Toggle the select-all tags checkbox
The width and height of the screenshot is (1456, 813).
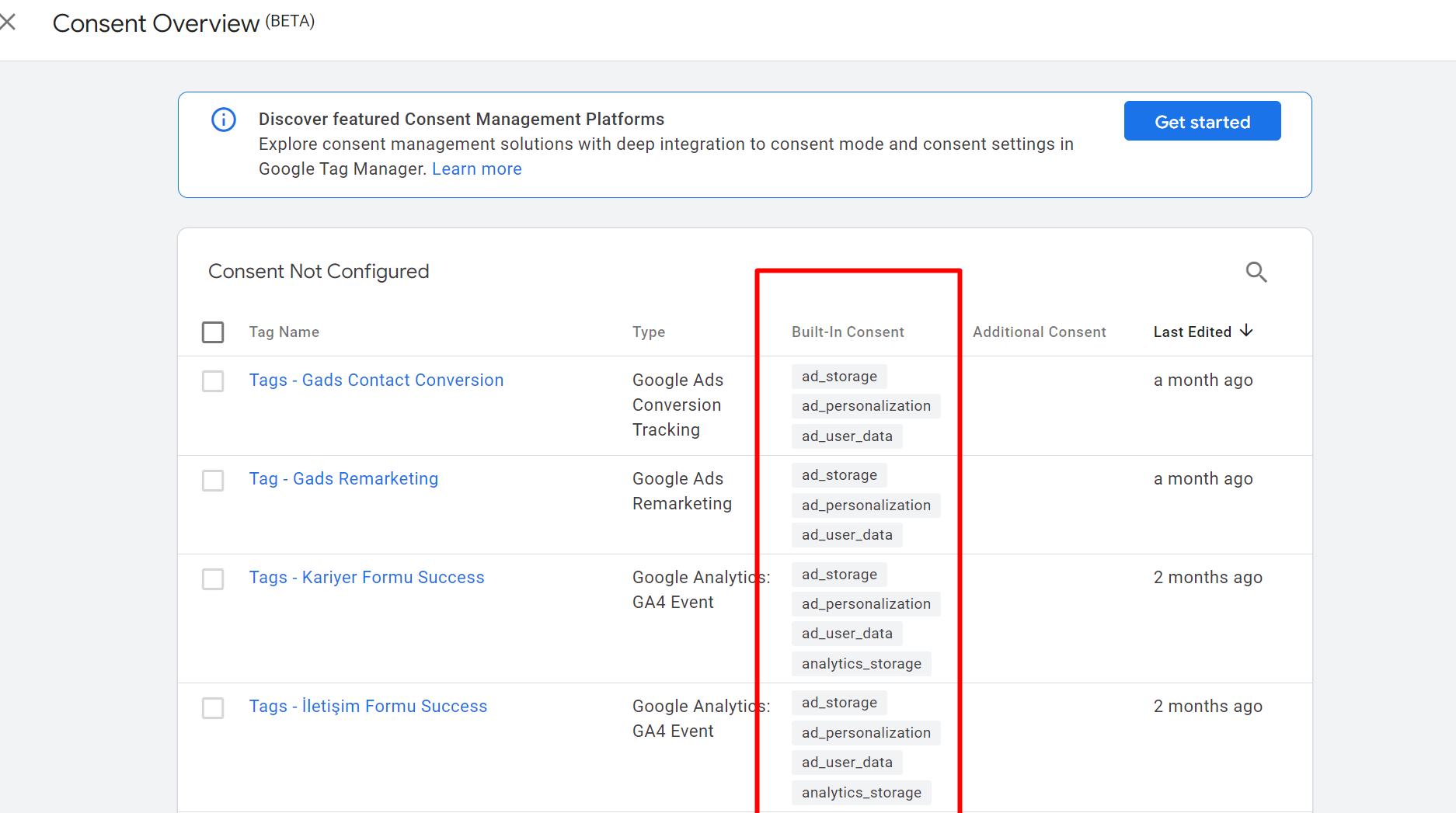(x=213, y=332)
